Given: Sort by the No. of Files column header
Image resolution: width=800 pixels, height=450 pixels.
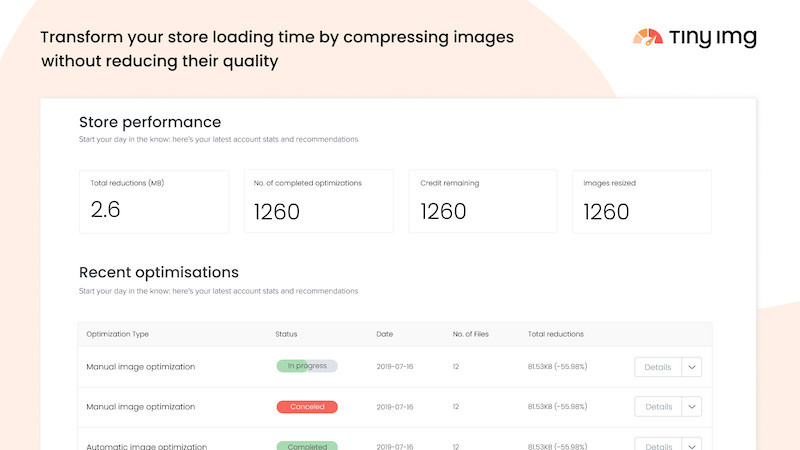Looking at the screenshot, I should [x=470, y=334].
